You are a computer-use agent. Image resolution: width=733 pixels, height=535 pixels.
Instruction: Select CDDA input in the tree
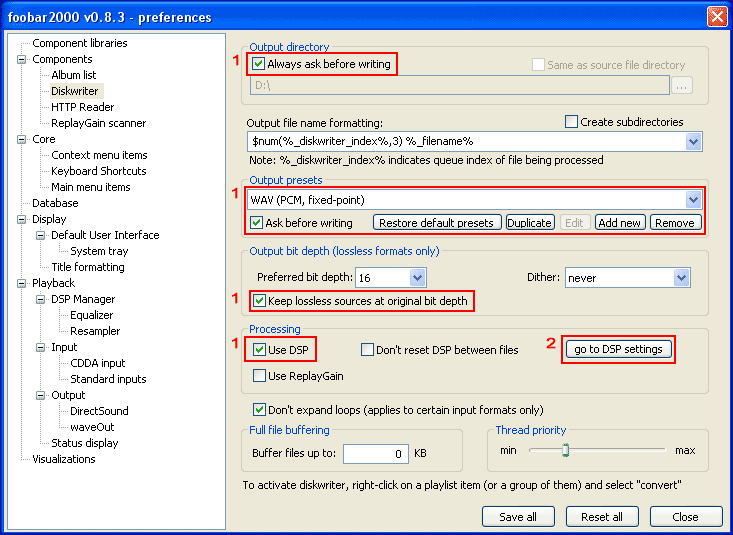point(98,363)
